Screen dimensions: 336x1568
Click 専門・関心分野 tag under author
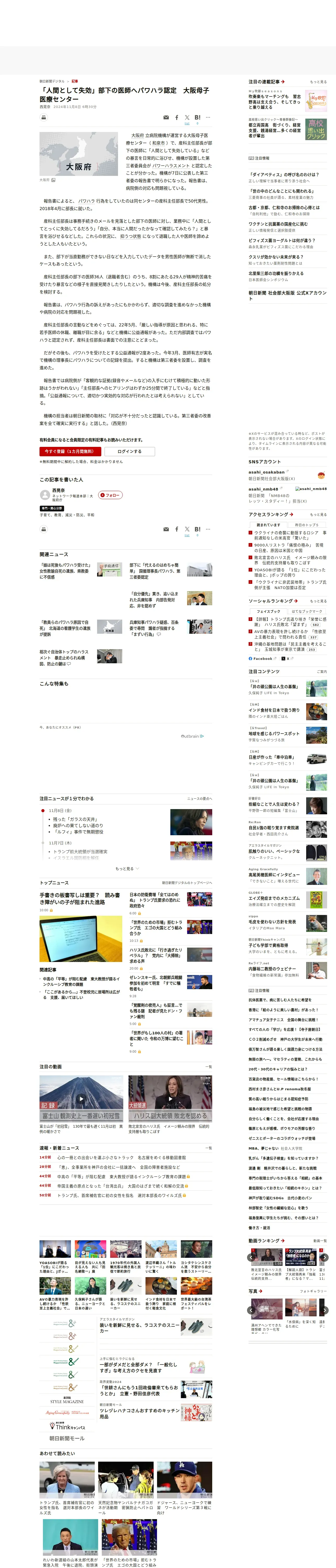(x=52, y=508)
